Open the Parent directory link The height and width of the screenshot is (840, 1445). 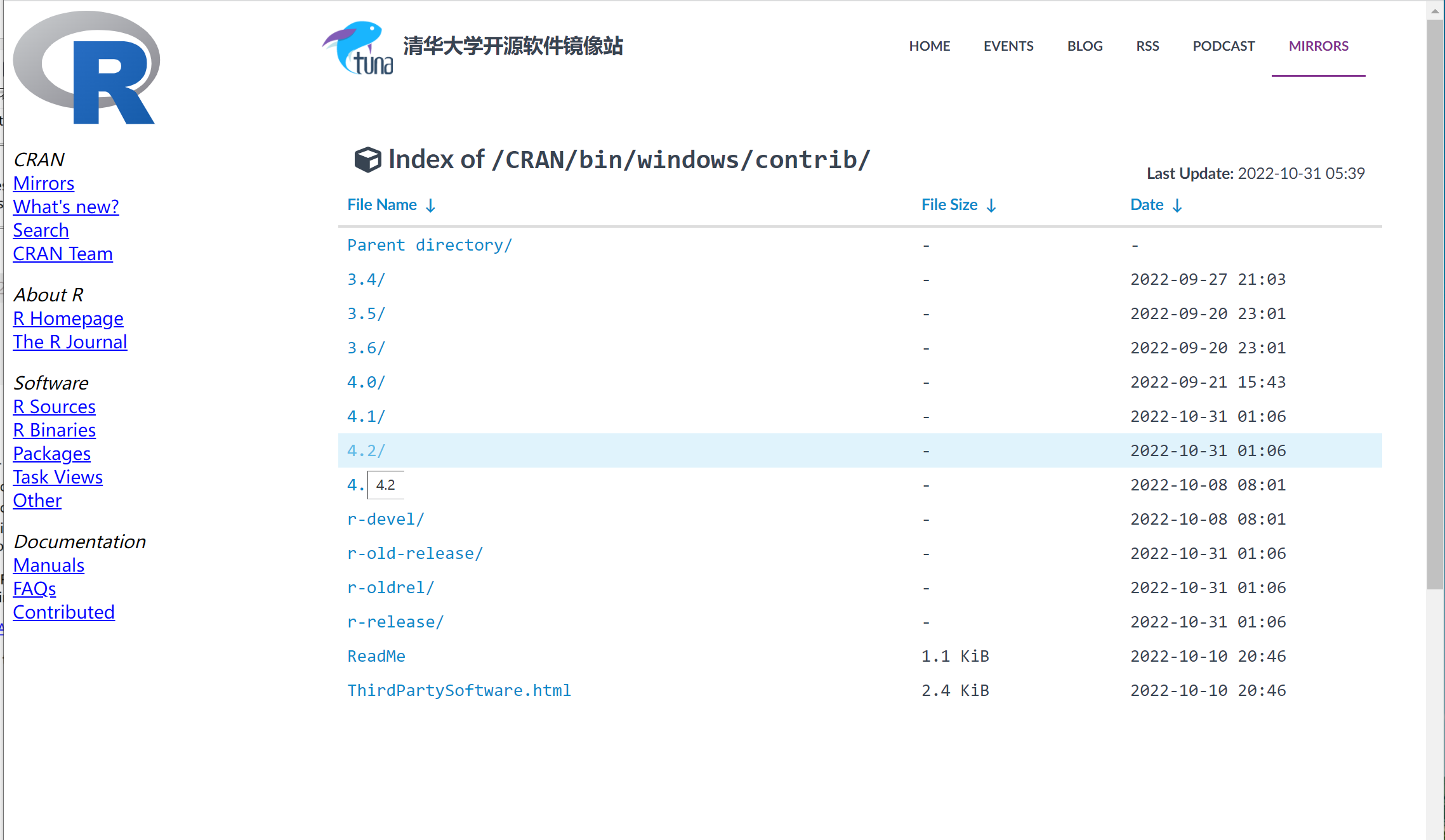[430, 245]
